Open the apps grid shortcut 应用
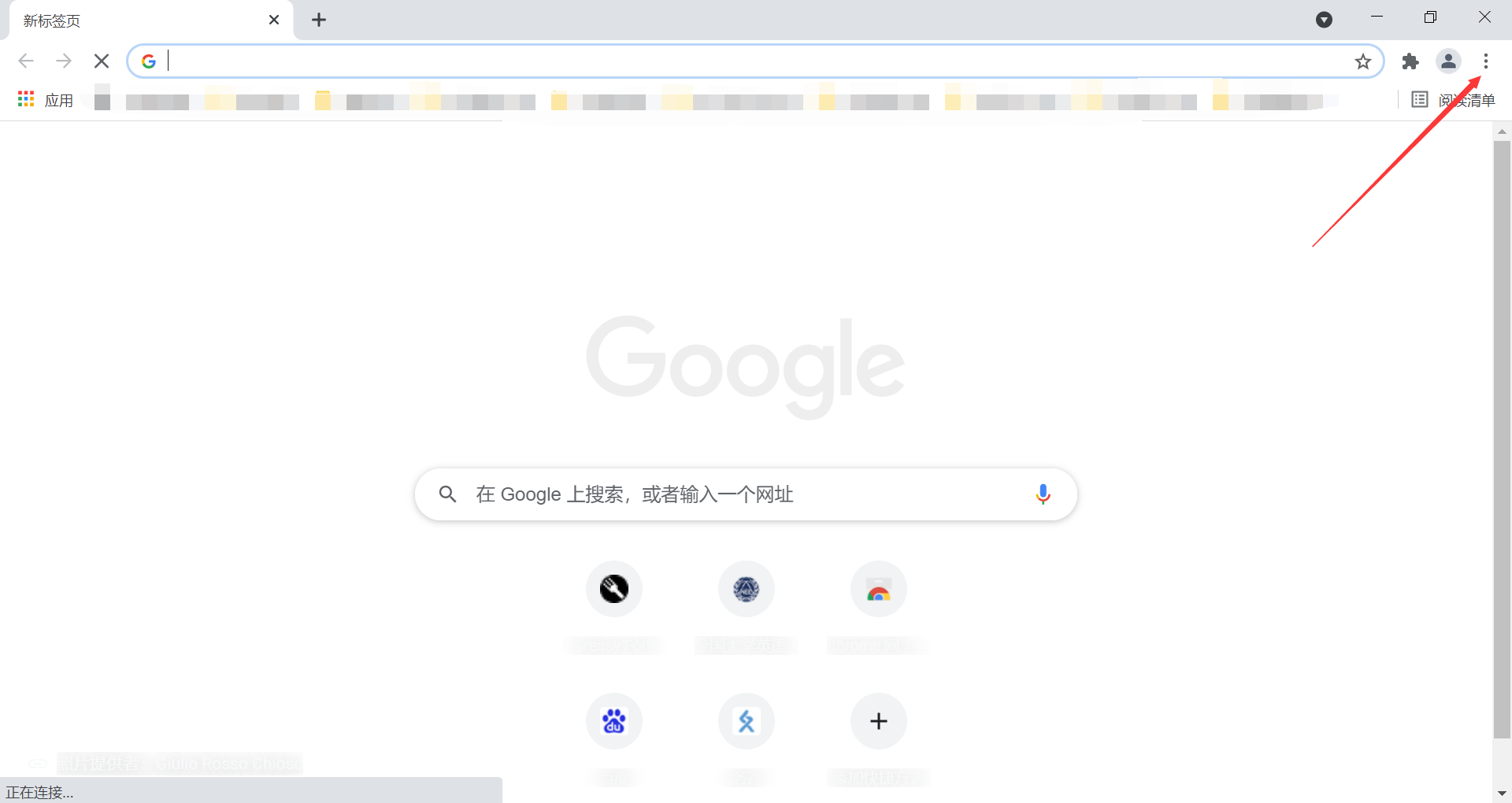Screen dimensions: 1512x803 46,100
